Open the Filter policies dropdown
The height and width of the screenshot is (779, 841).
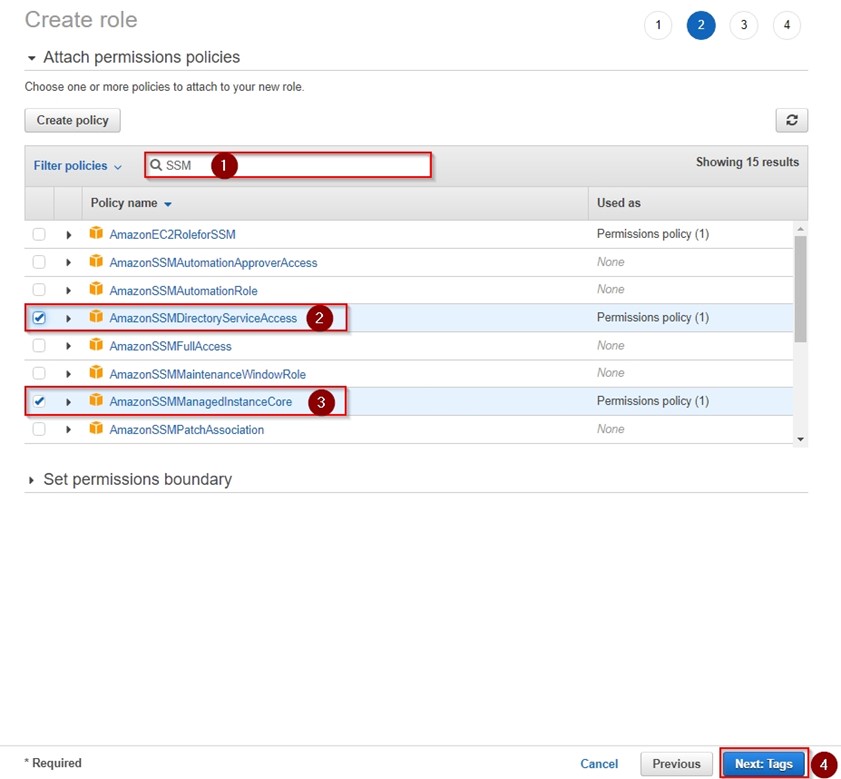[77, 166]
